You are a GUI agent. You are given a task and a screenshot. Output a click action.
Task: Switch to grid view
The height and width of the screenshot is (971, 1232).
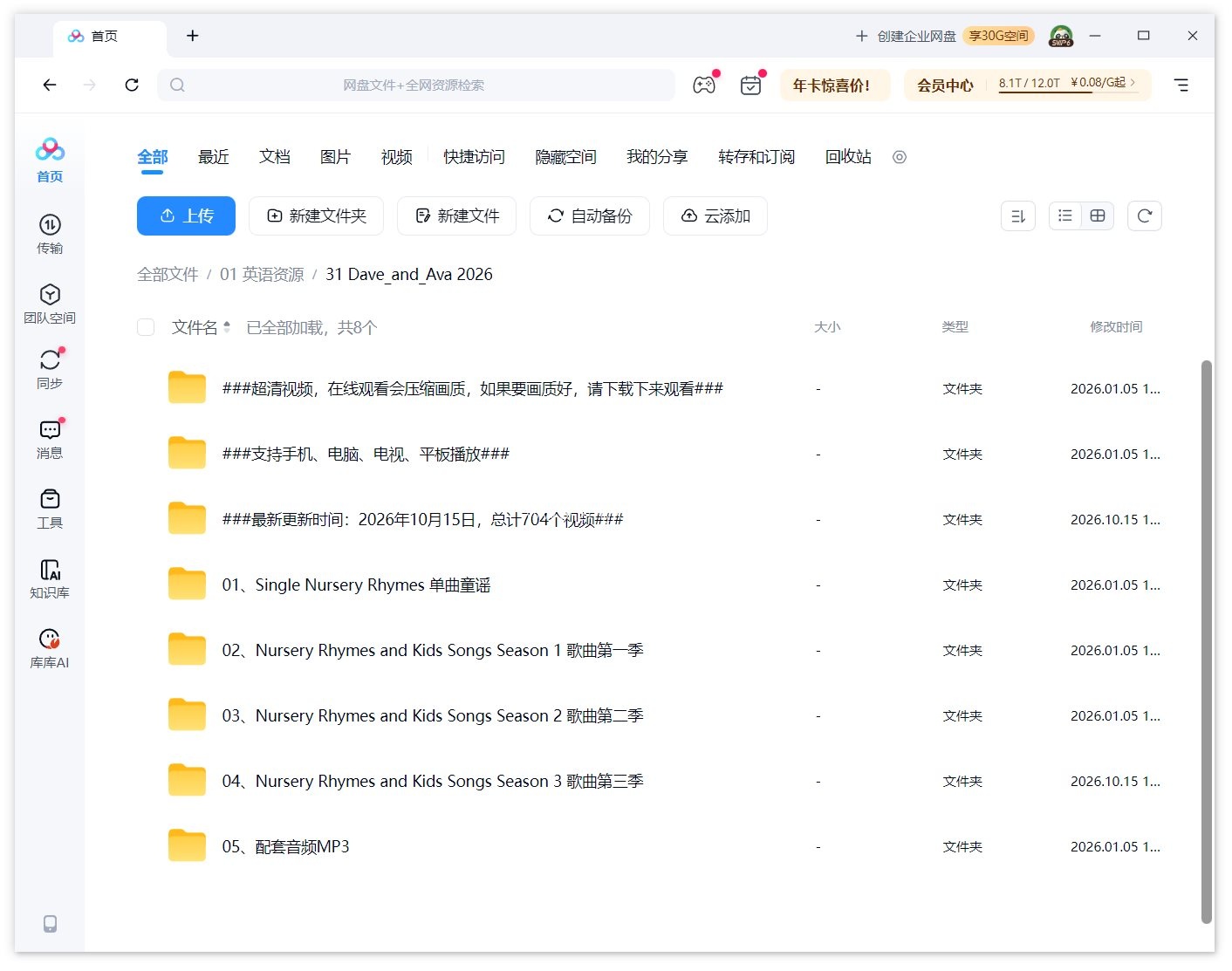click(x=1098, y=215)
